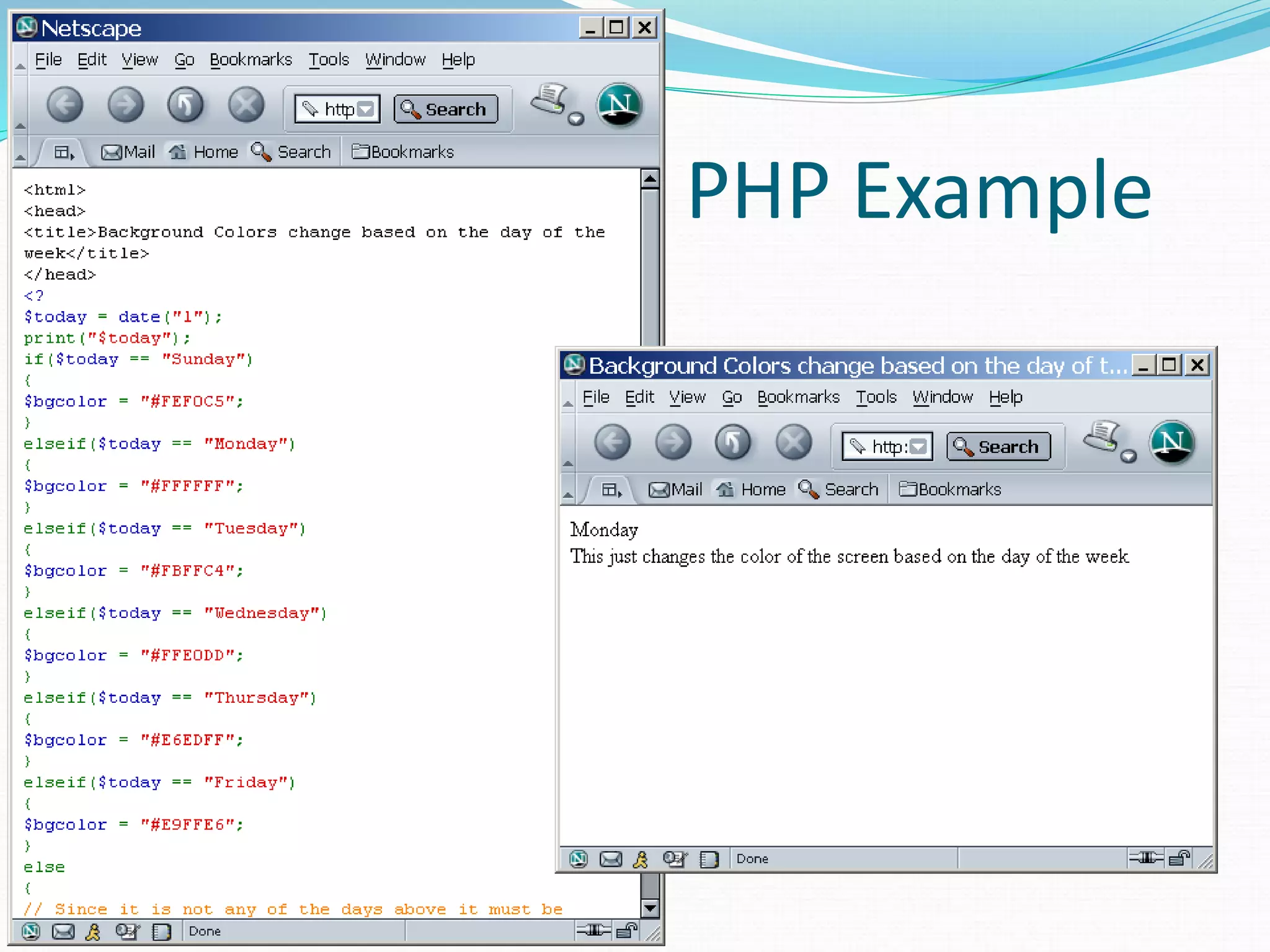
Task: Click Search shortcut in Background Colors personal toolbar
Action: point(838,490)
